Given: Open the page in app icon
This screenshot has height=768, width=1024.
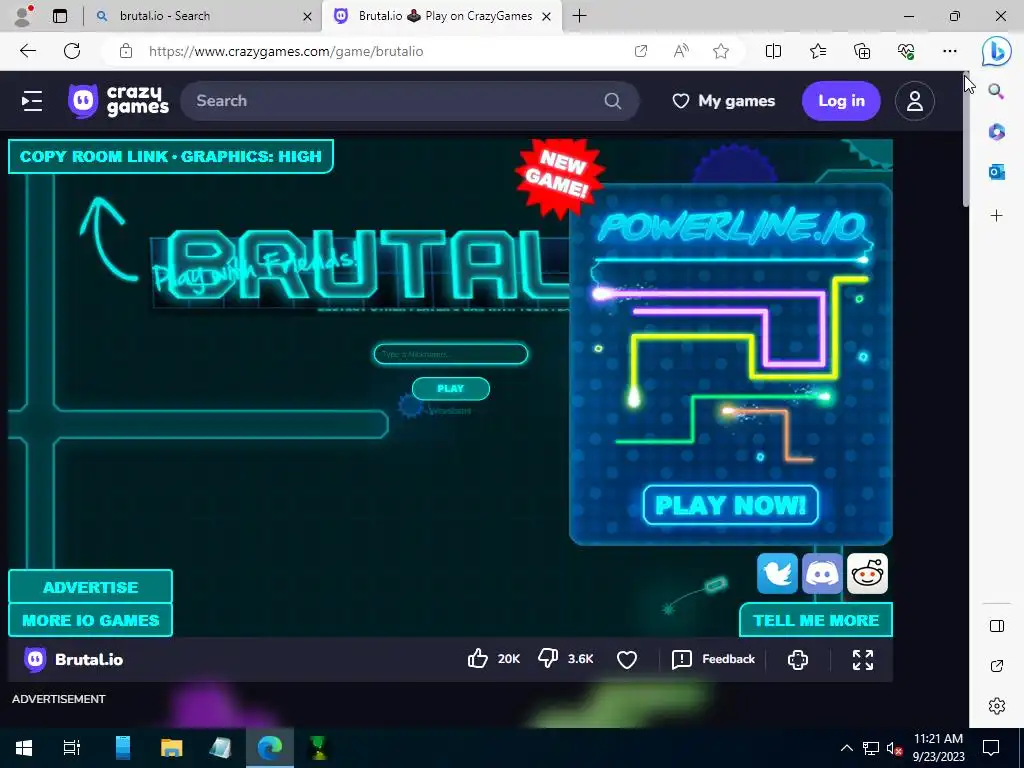Looking at the screenshot, I should click(641, 51).
